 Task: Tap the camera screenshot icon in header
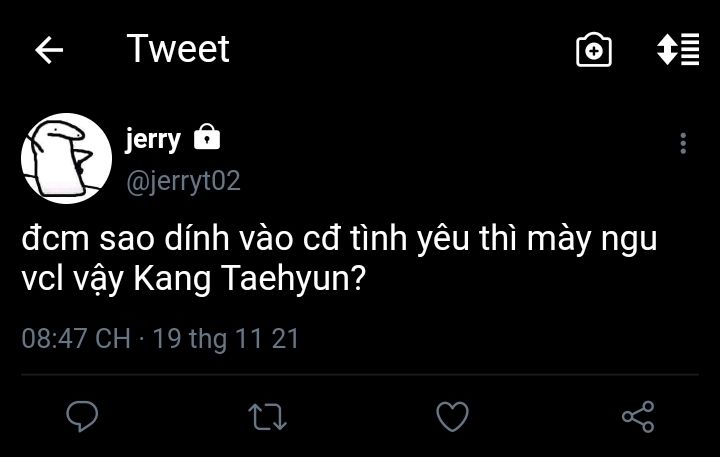(x=593, y=51)
